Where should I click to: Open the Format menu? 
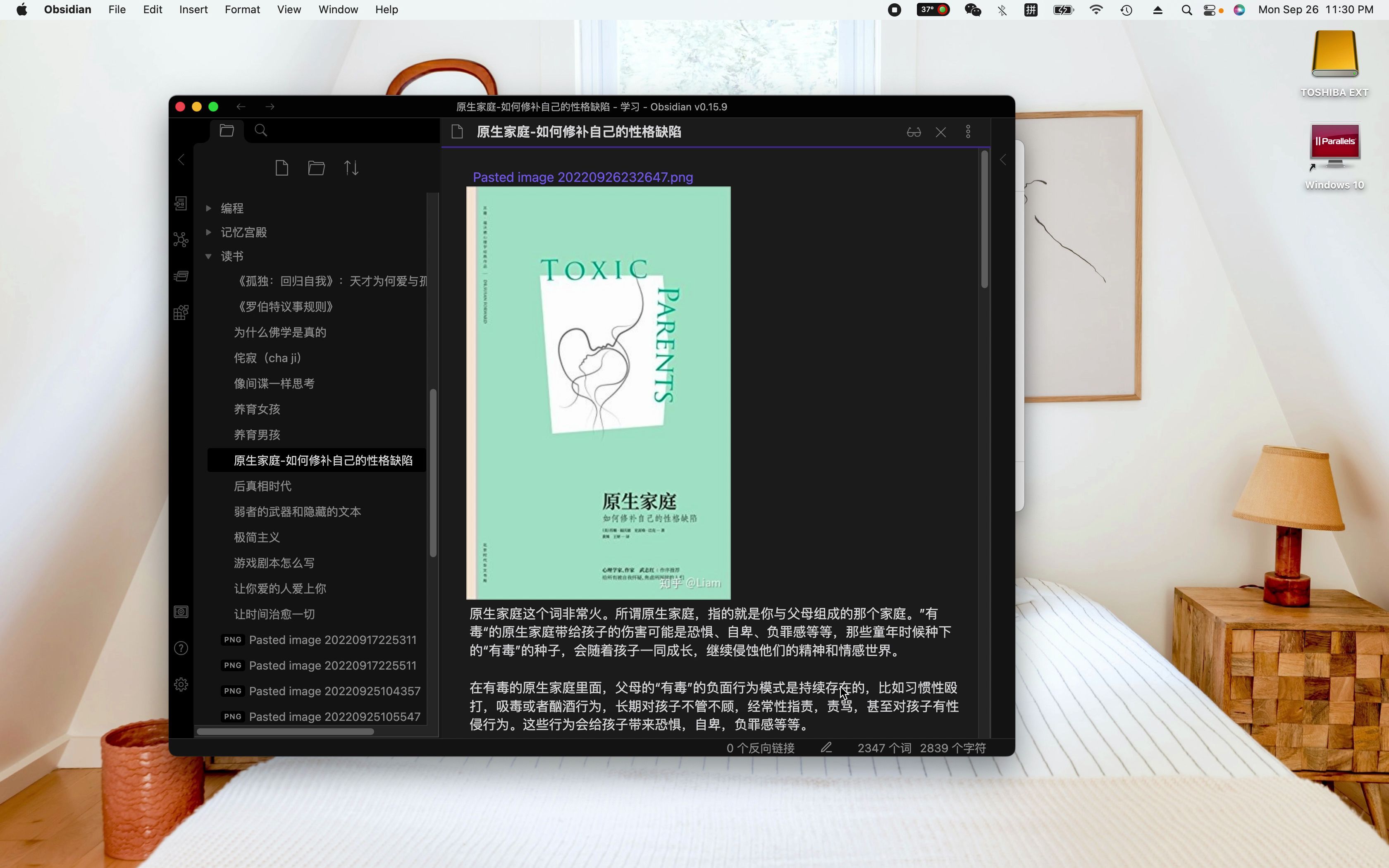[242, 10]
